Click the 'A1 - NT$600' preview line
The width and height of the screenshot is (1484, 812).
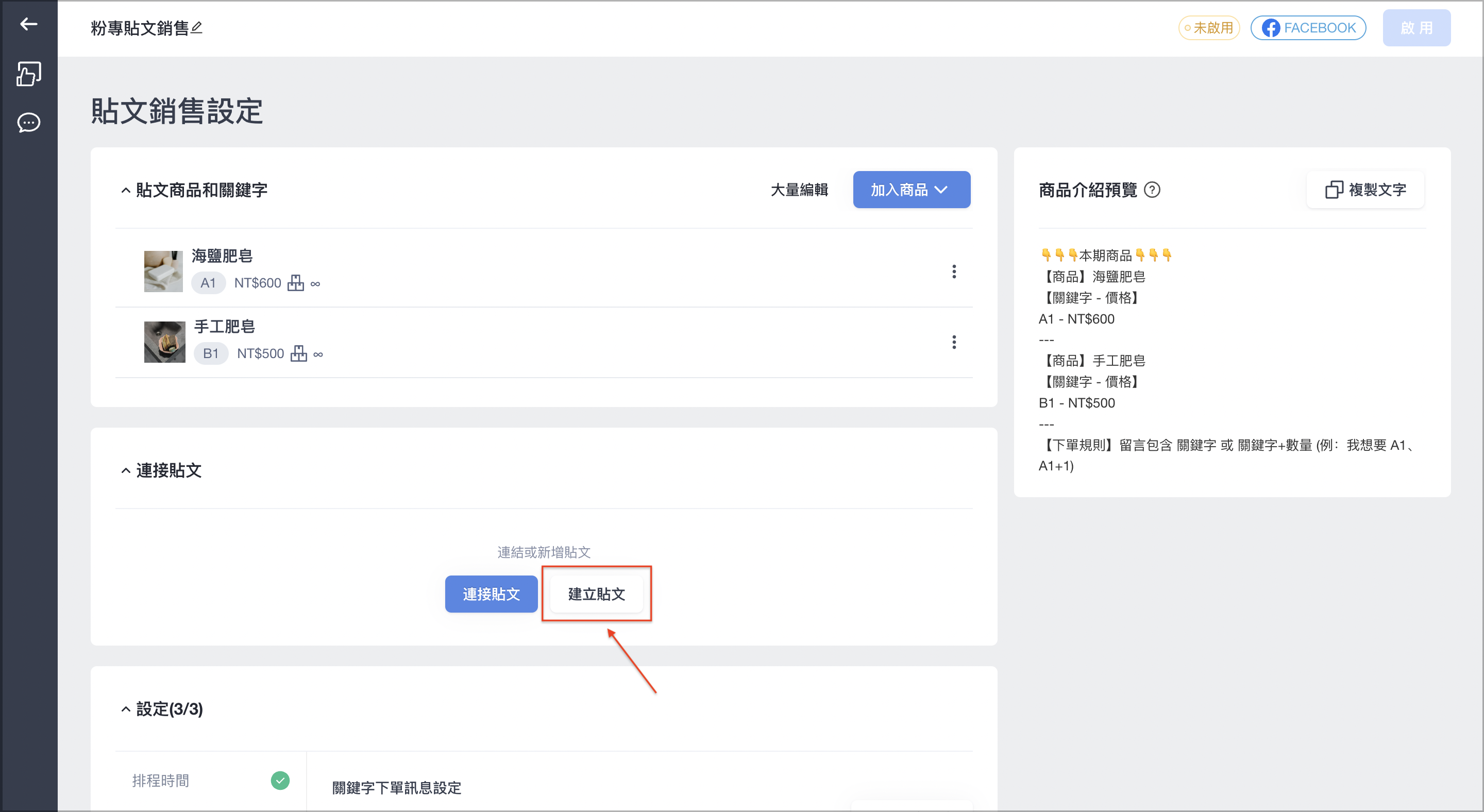point(1076,318)
